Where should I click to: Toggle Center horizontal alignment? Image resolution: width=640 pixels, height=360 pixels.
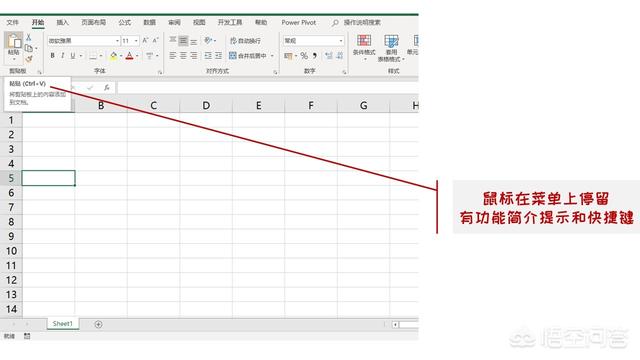[183, 56]
